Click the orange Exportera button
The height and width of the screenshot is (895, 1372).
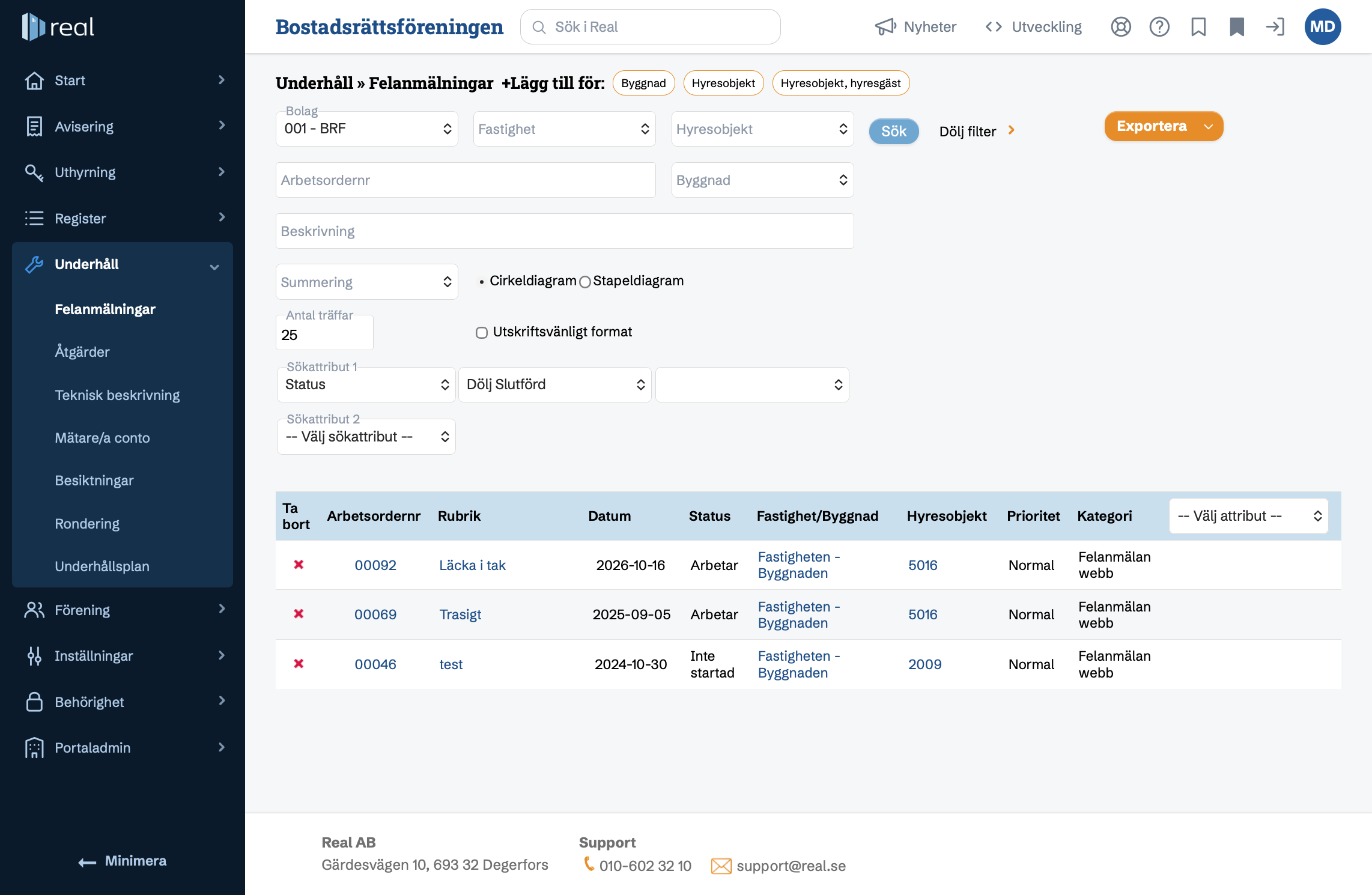(x=1164, y=126)
